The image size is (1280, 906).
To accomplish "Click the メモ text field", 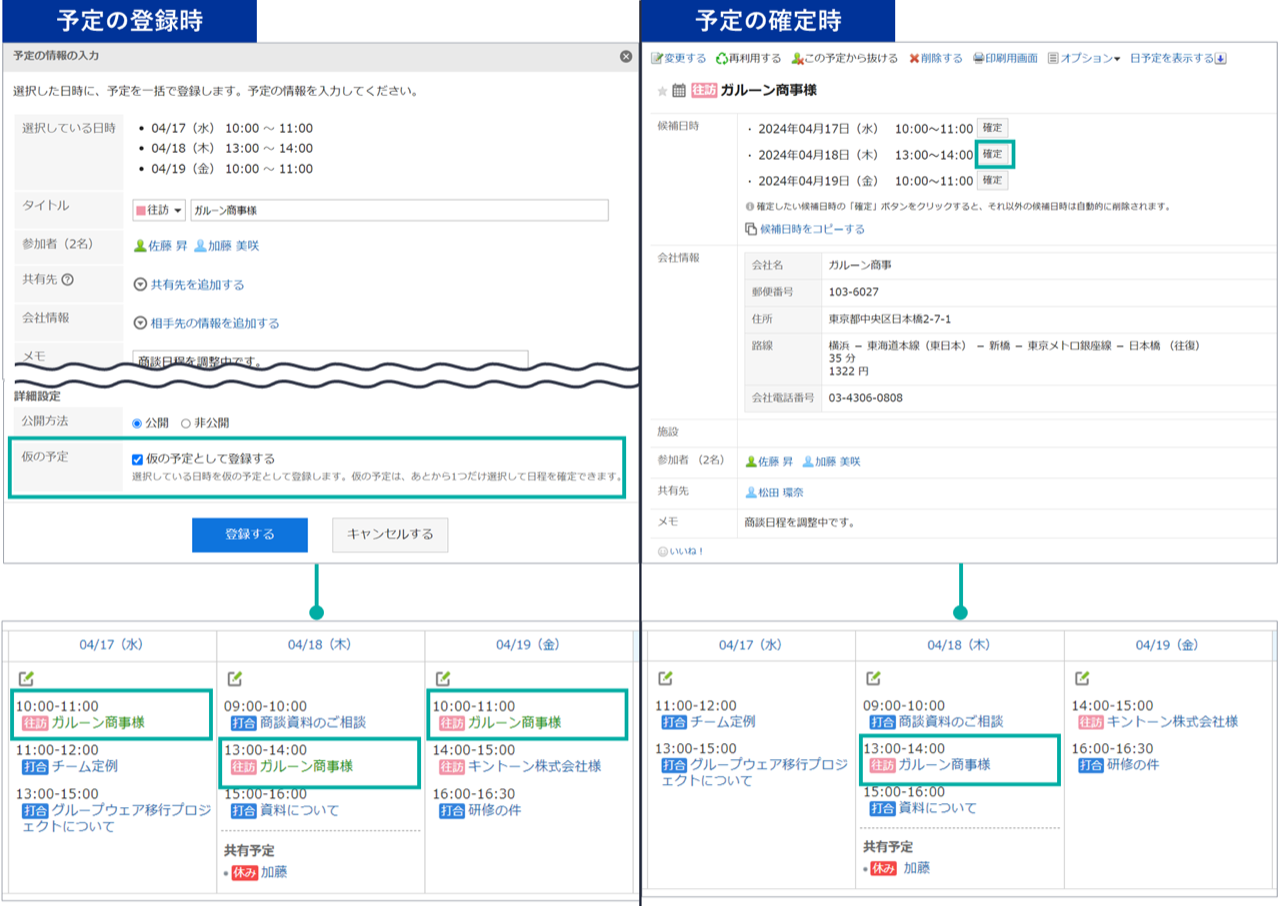I will 330,360.
